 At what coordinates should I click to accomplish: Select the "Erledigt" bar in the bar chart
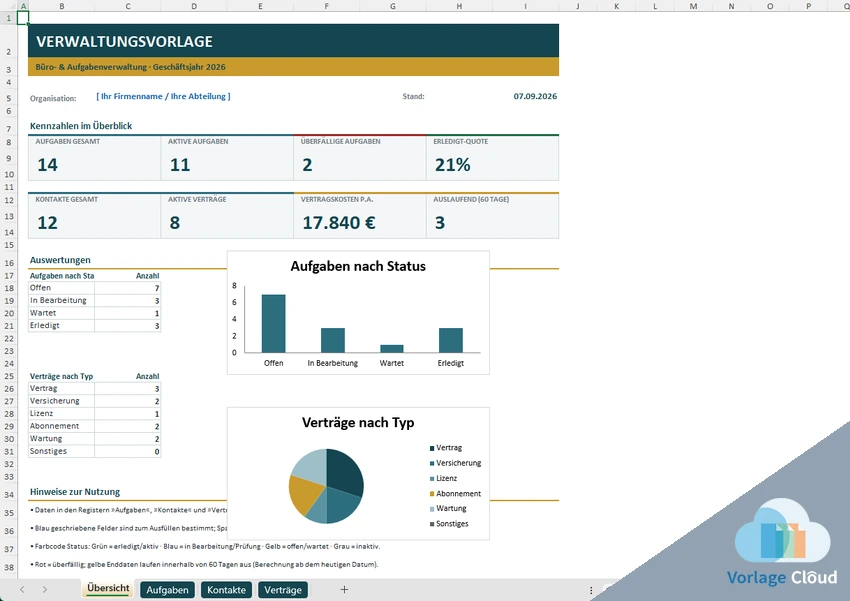[x=450, y=340]
